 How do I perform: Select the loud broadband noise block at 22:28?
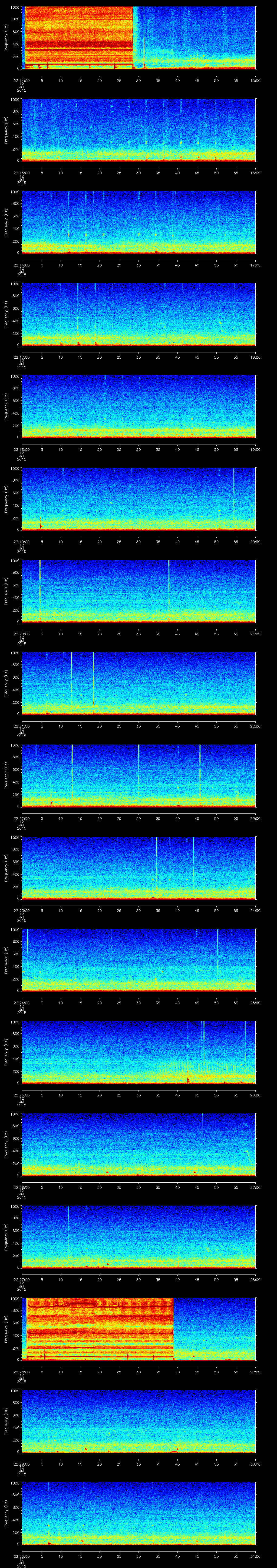click(x=100, y=1329)
